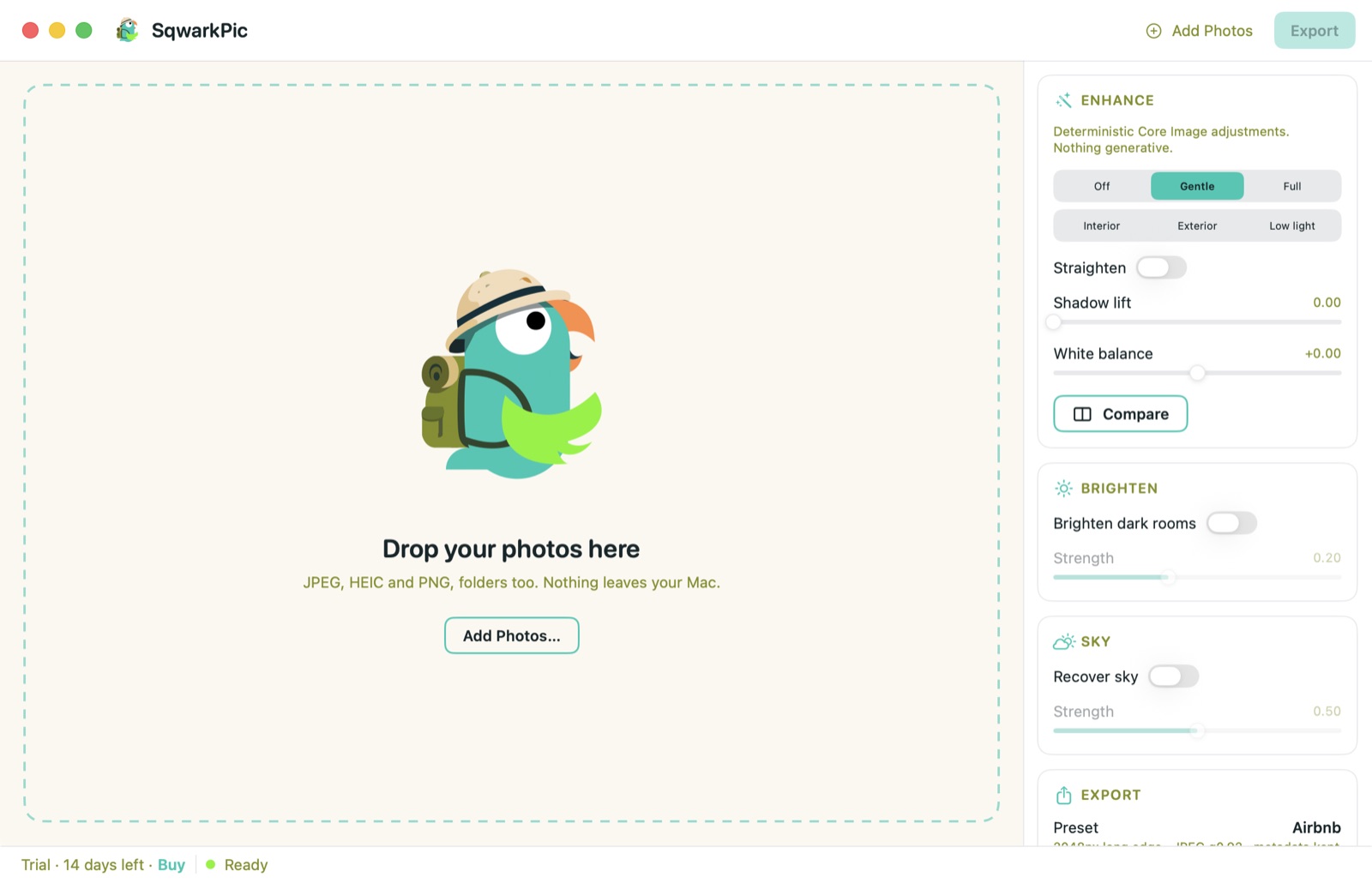Turn on Recover sky switch
Viewport: 1372px width, 883px height.
(x=1173, y=676)
